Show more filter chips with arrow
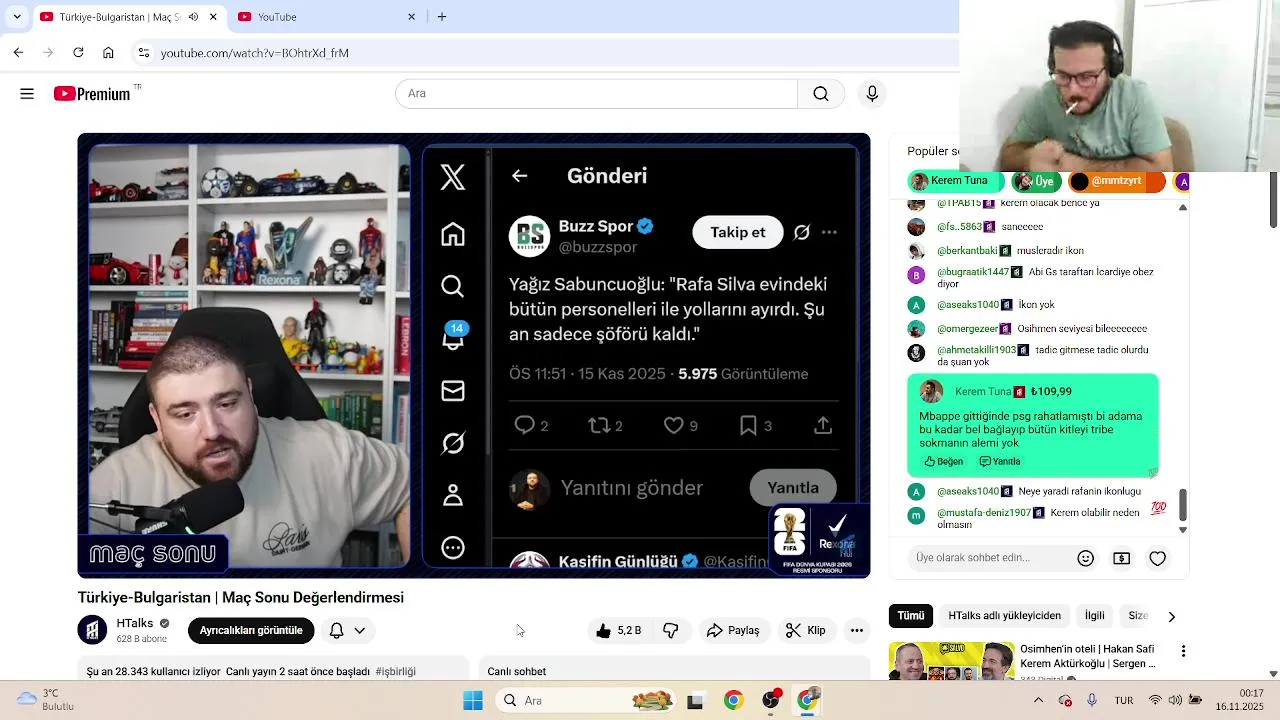The width and height of the screenshot is (1280, 720). pos(1172,616)
